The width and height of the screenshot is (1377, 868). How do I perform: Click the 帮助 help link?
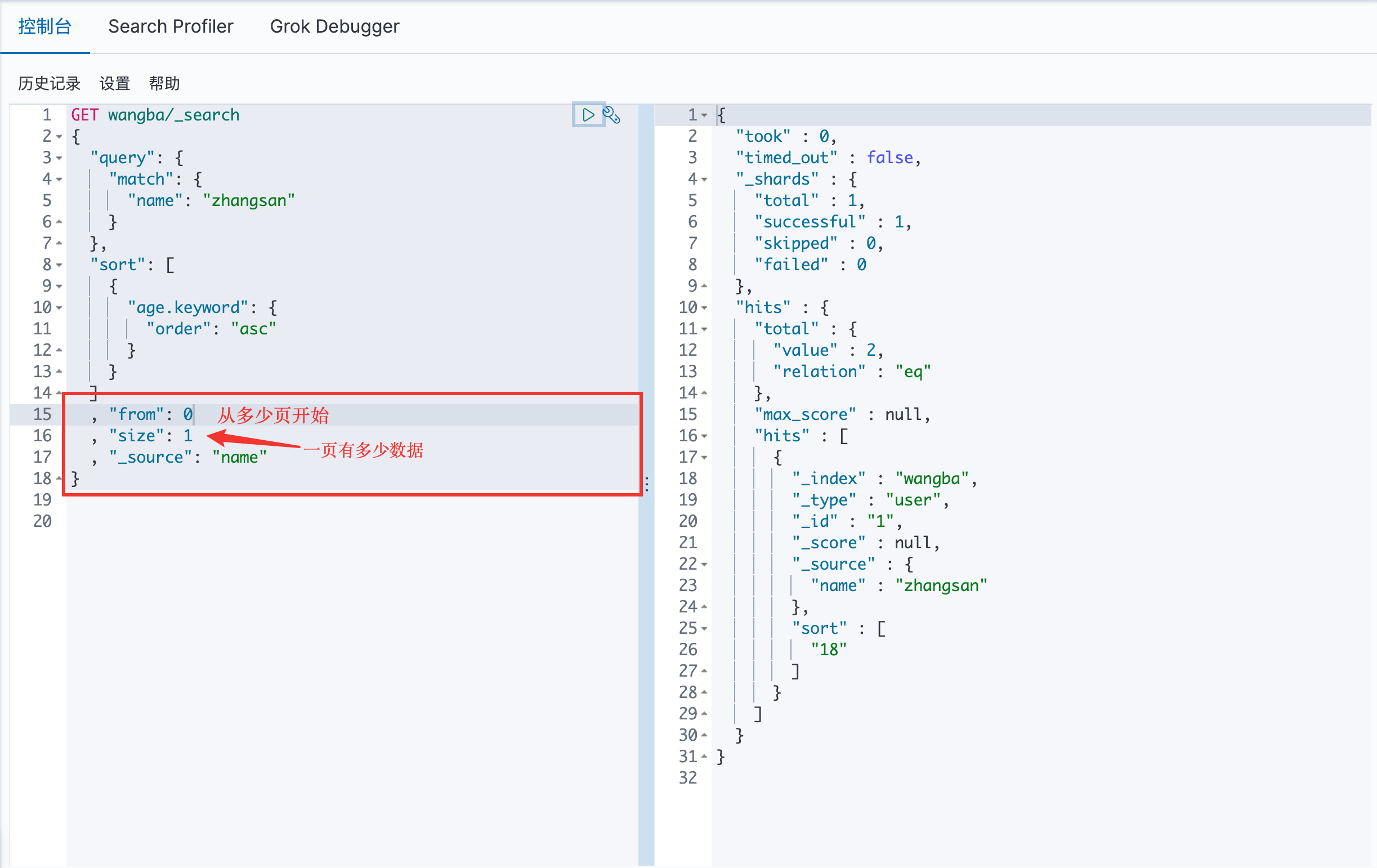(164, 83)
